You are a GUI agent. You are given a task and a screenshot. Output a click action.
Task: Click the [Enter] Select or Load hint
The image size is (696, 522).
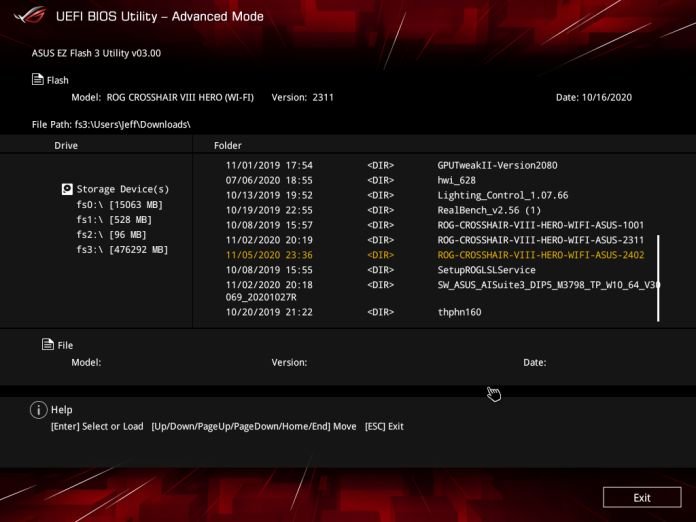coord(97,427)
